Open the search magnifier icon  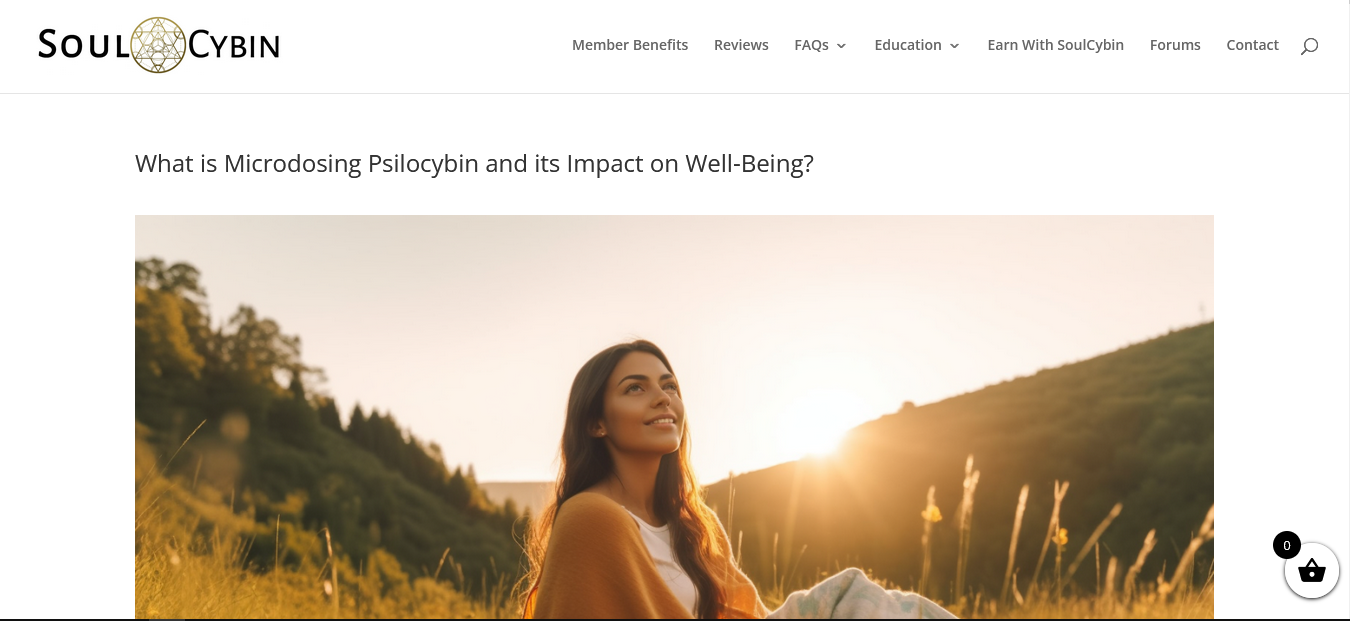click(x=1309, y=46)
